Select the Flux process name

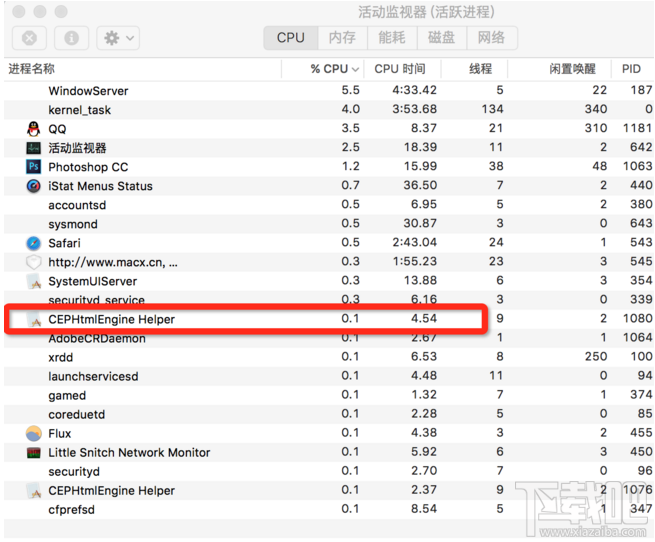60,433
